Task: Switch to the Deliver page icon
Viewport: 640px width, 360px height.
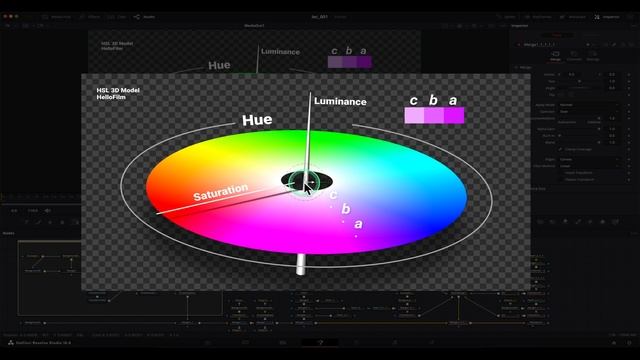Action: [x=432, y=342]
